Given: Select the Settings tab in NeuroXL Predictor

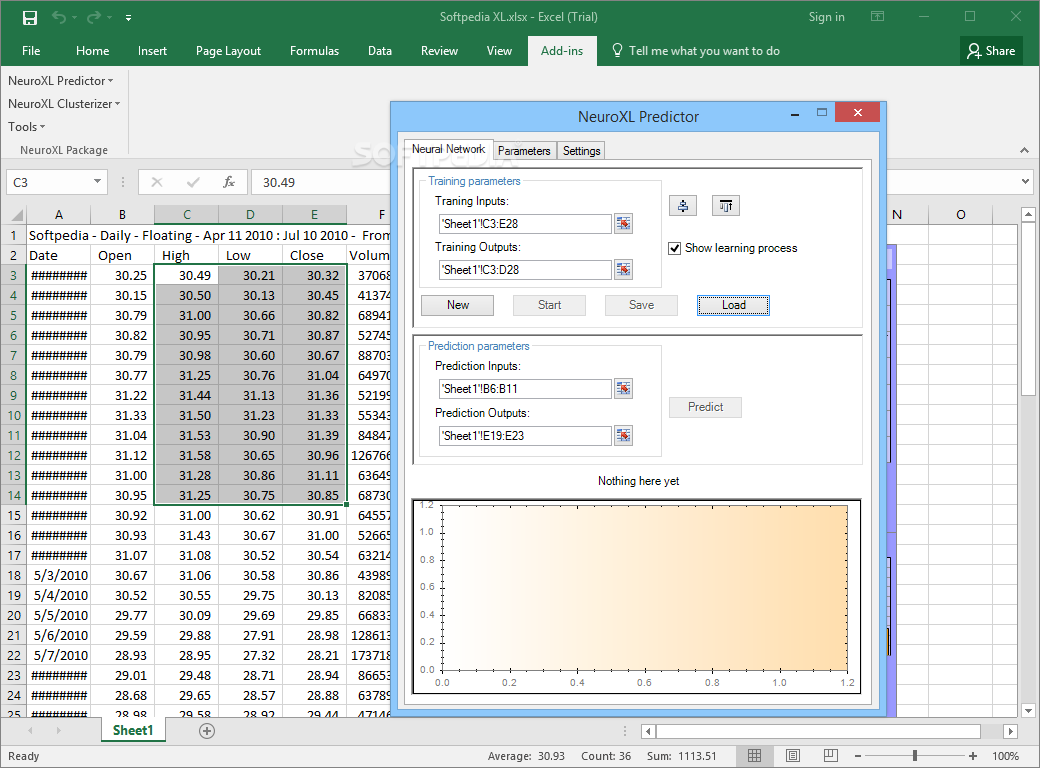Looking at the screenshot, I should [582, 151].
